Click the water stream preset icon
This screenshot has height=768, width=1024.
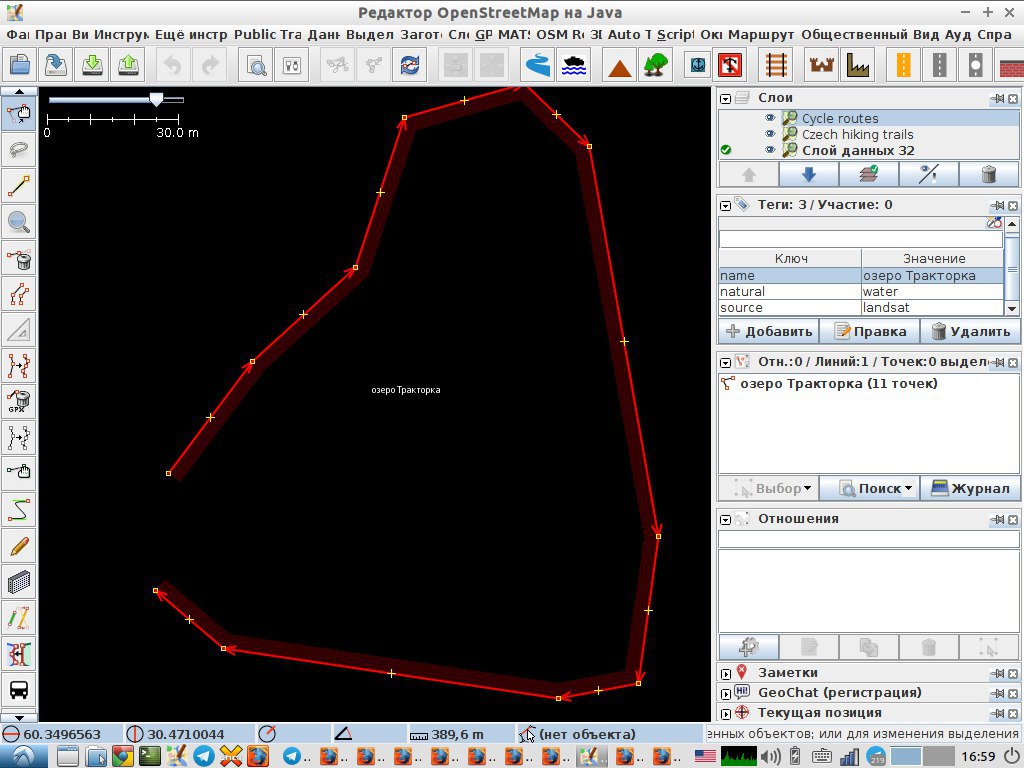[538, 65]
